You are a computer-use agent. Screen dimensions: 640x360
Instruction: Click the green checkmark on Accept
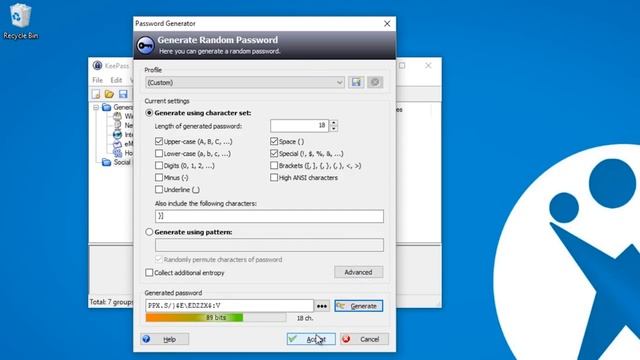[293, 338]
